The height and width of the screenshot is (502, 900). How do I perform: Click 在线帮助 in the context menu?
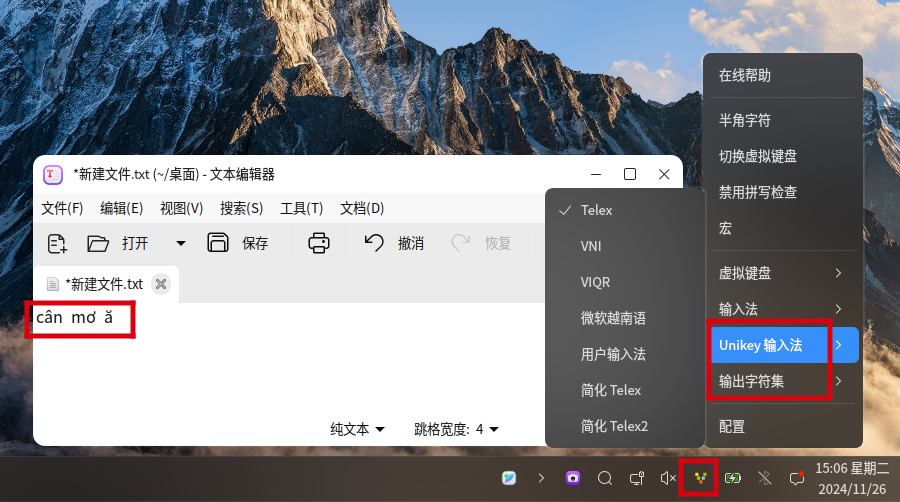click(x=745, y=76)
